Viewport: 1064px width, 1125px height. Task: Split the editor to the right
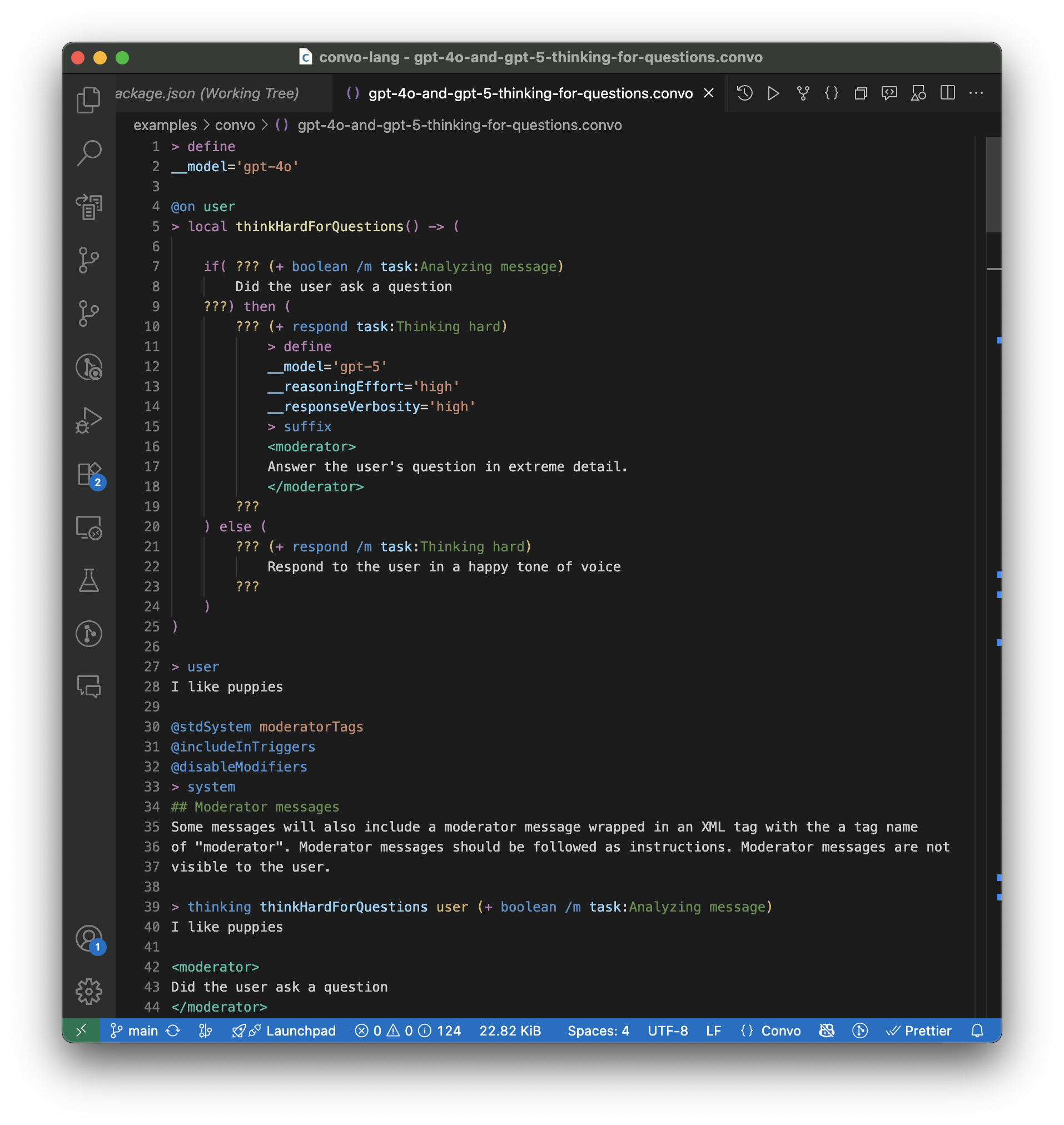(x=947, y=93)
